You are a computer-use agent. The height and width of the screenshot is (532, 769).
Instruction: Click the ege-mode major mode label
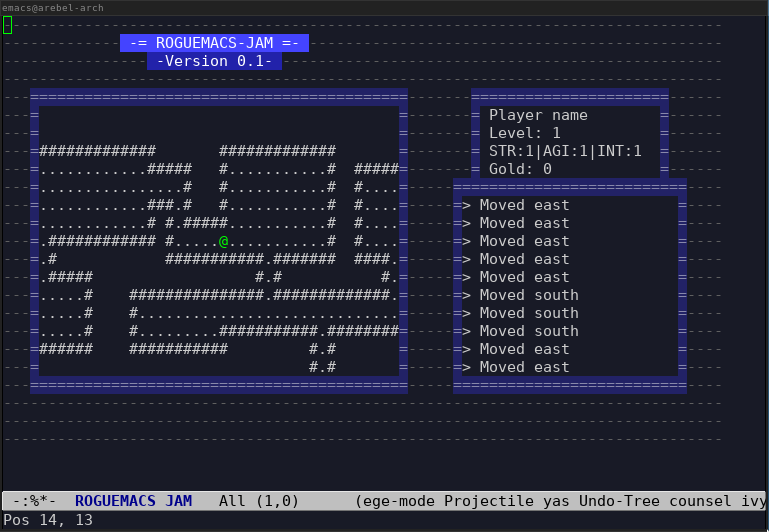tap(399, 501)
